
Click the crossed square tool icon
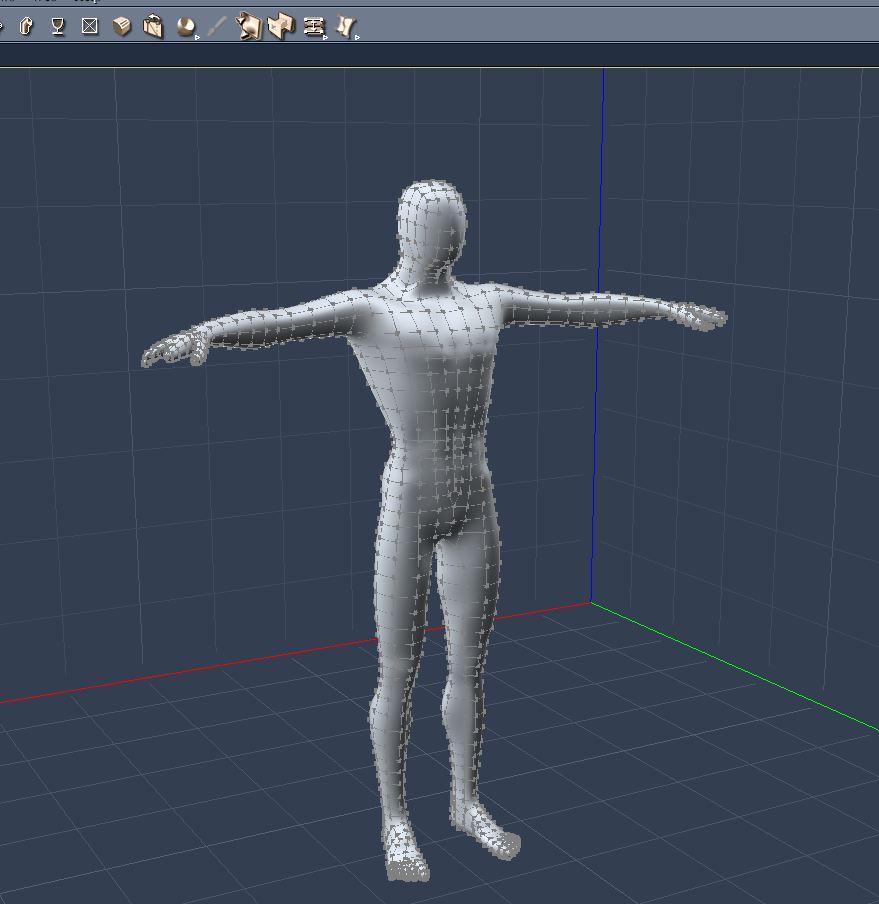pos(89,26)
